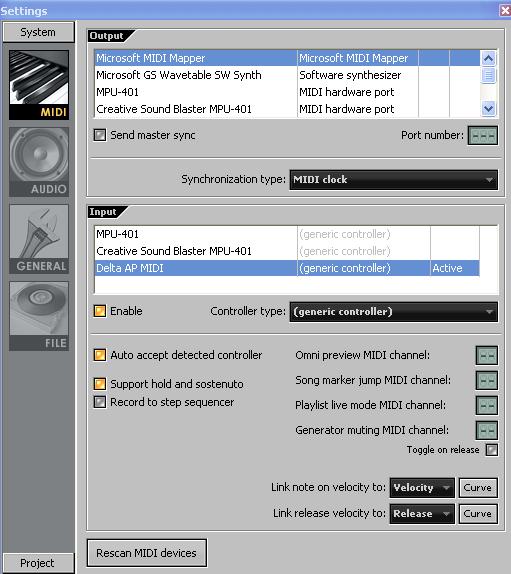This screenshot has height=574, width=511.
Task: Open the Synchronization type dropdown
Action: (x=393, y=180)
